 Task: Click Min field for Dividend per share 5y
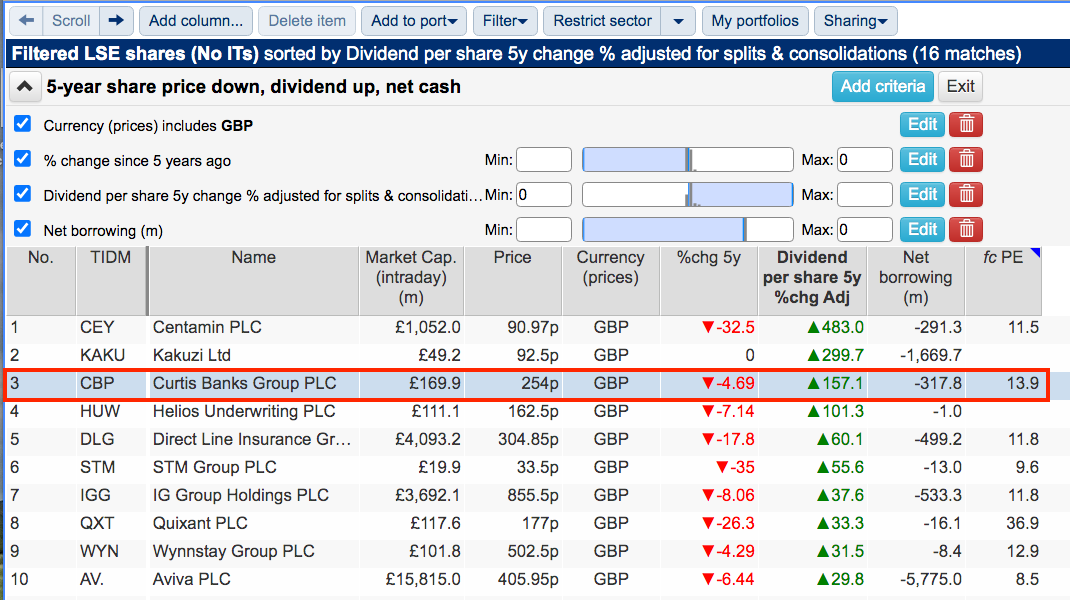pos(544,195)
